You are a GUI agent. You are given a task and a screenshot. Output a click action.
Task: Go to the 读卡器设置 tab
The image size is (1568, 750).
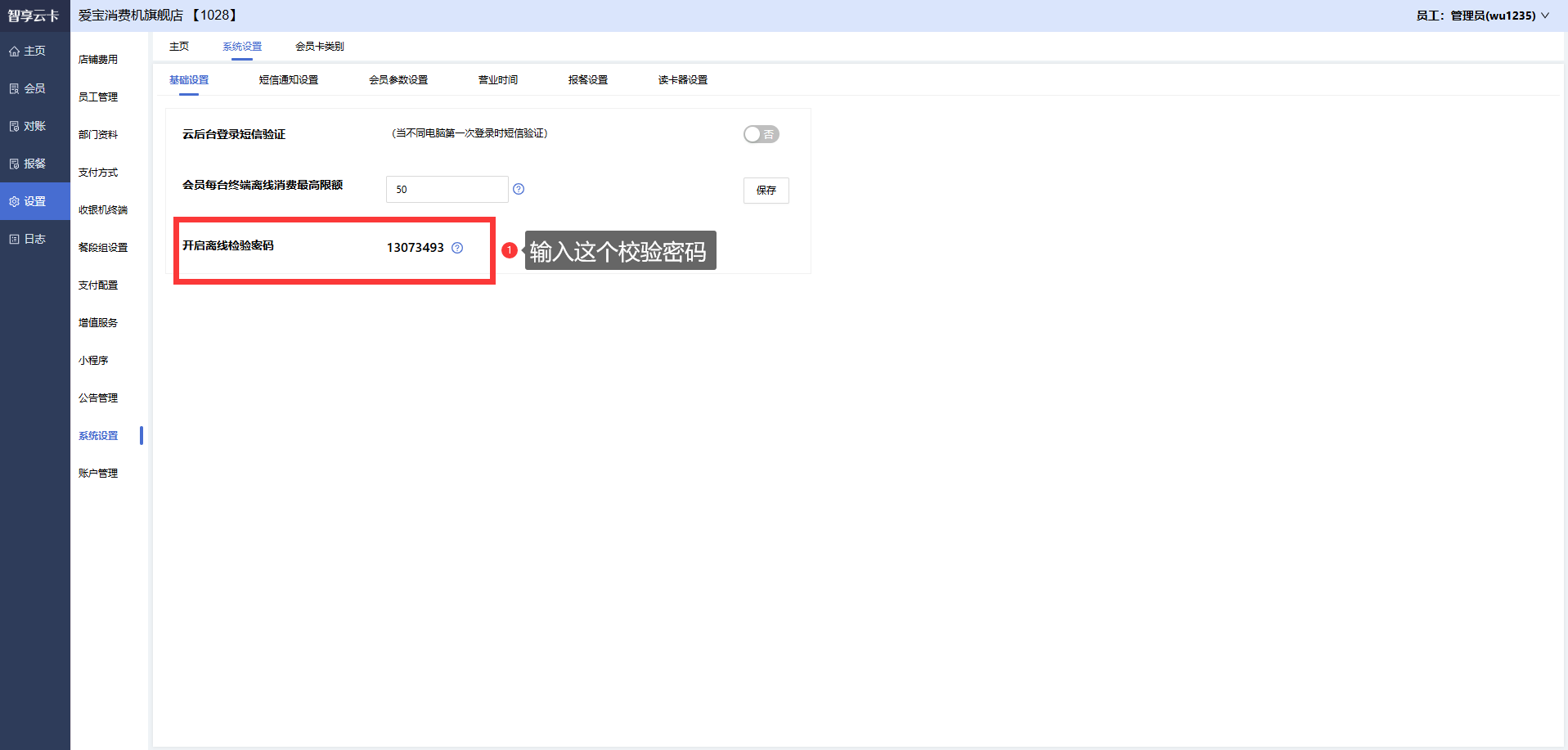pyautogui.click(x=682, y=80)
